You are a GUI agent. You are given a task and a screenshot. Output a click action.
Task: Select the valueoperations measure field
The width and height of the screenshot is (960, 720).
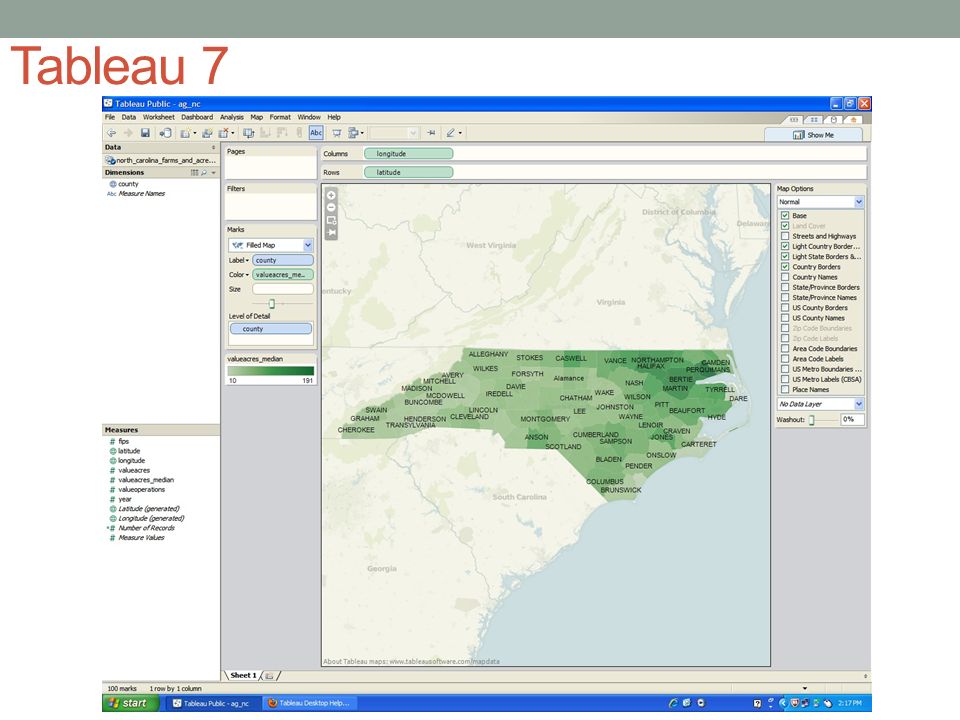(x=141, y=490)
